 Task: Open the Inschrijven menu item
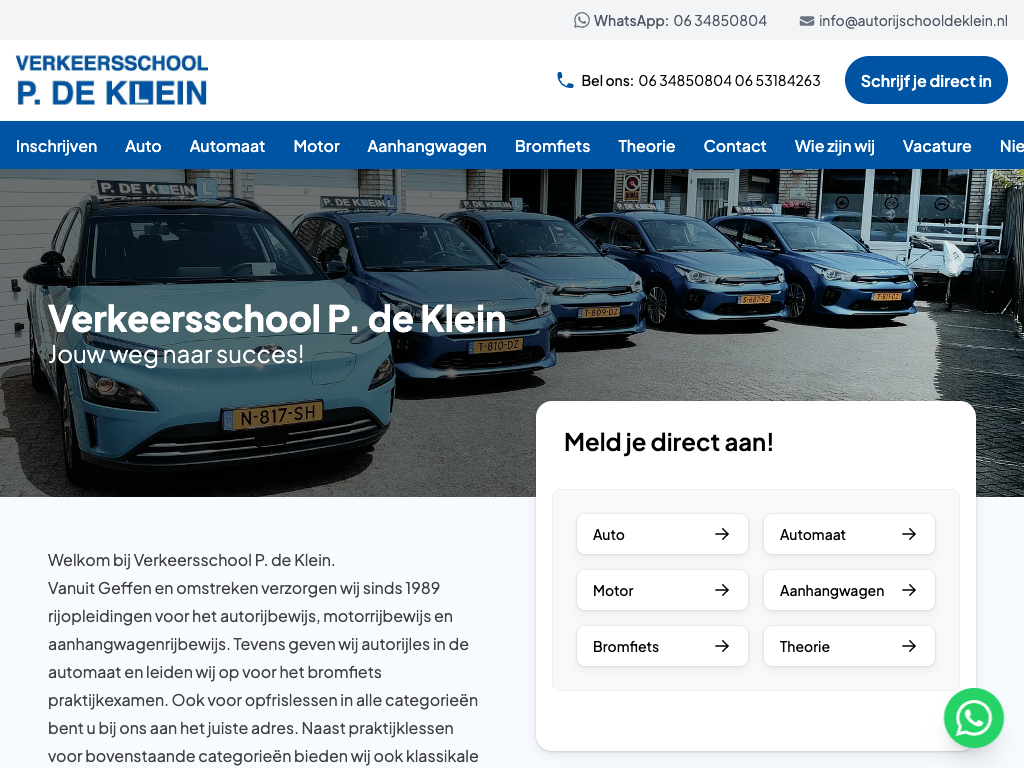[57, 146]
